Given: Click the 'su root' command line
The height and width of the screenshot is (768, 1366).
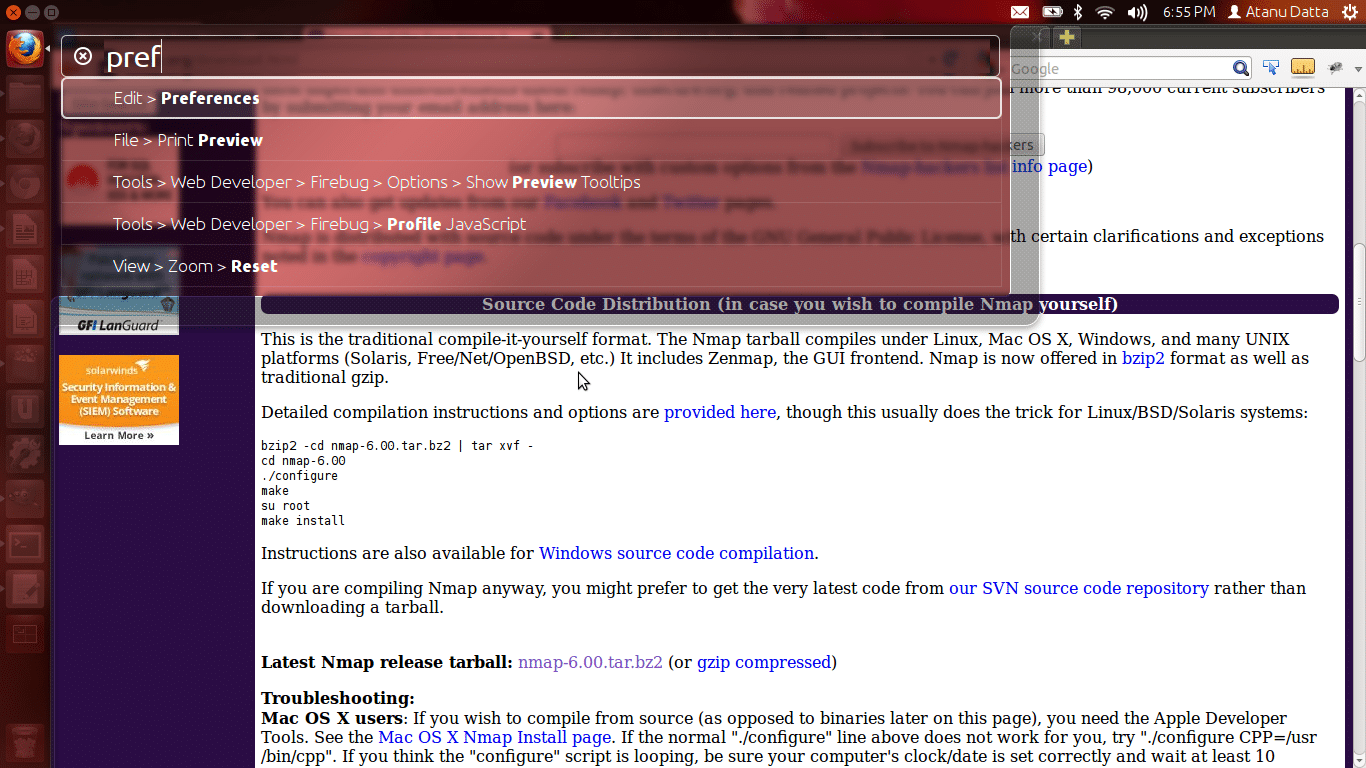Looking at the screenshot, I should click(286, 506).
